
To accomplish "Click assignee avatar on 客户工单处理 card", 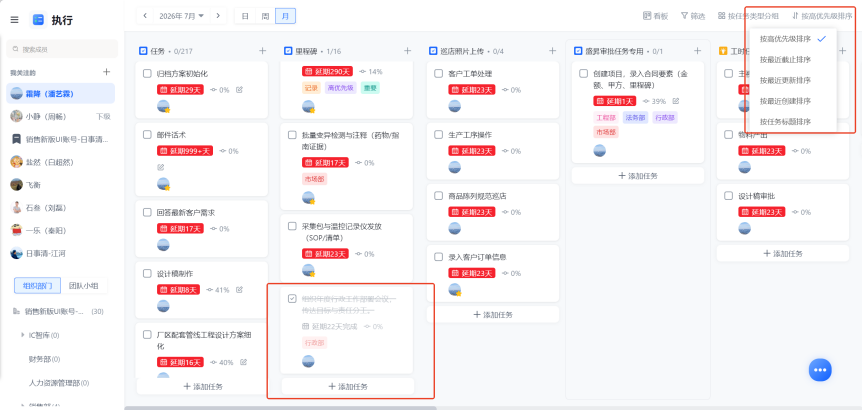I will (x=455, y=106).
